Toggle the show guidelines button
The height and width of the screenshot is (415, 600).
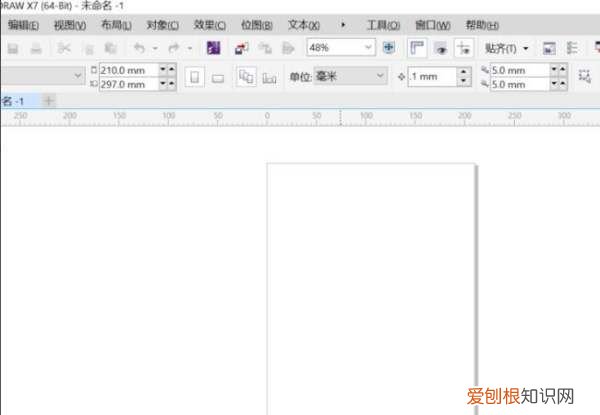point(464,48)
